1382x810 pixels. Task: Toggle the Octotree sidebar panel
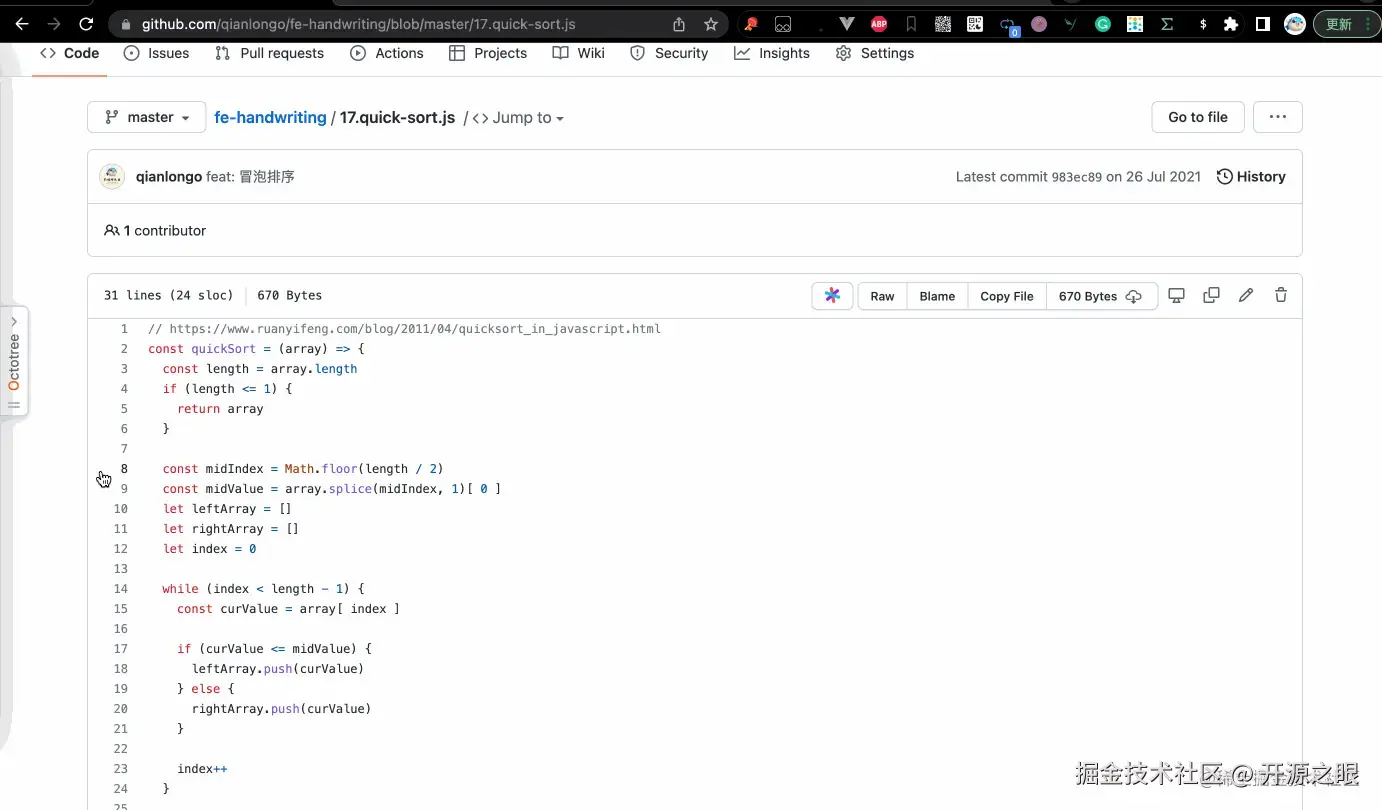coord(14,362)
